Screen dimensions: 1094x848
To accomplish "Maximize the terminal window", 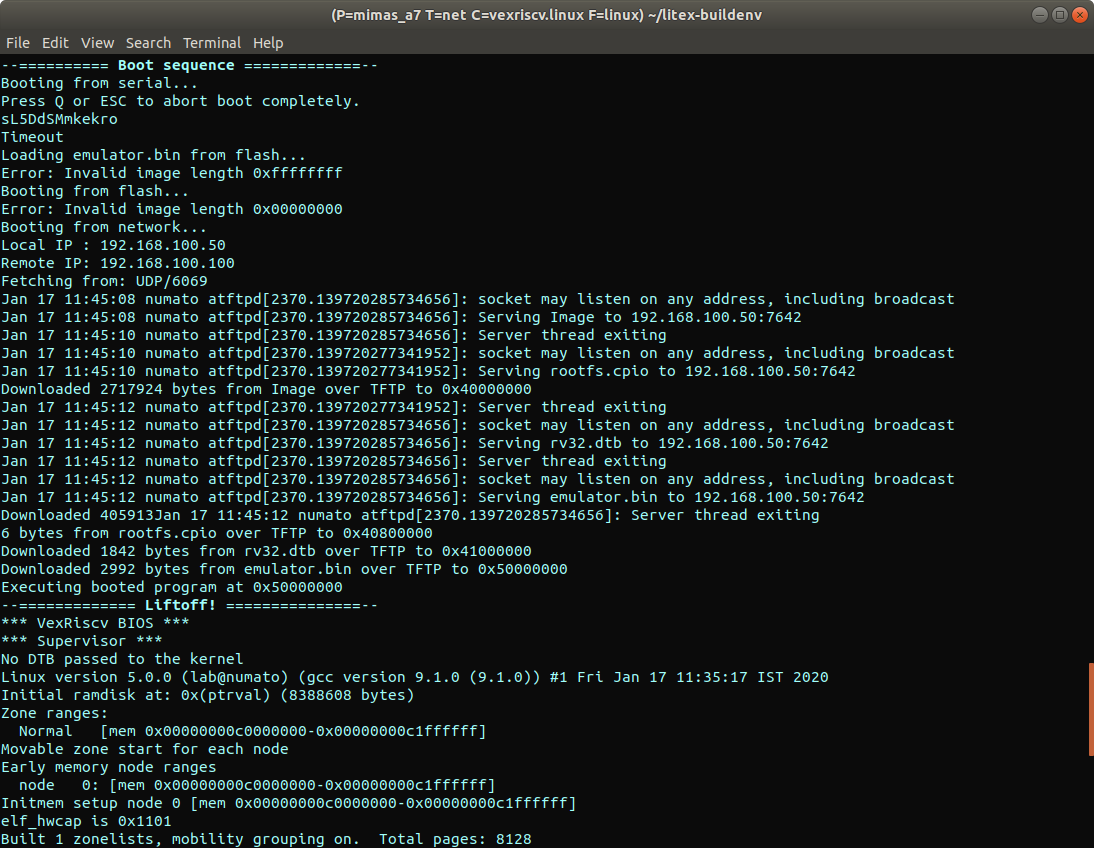I will [1059, 15].
